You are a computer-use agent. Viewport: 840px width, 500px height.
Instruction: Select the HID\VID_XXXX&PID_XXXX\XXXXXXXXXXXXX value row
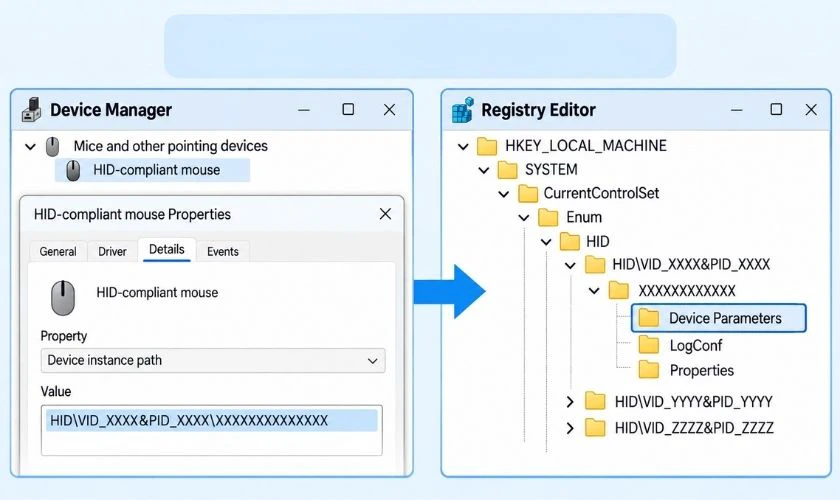tap(212, 421)
